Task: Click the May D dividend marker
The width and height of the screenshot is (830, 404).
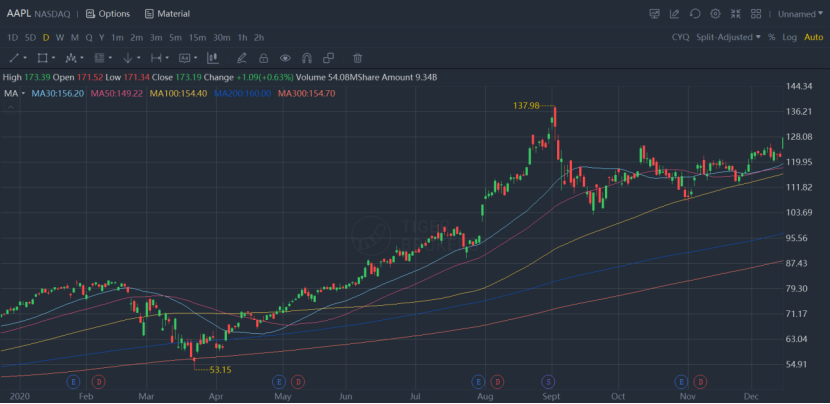Action: [298, 381]
